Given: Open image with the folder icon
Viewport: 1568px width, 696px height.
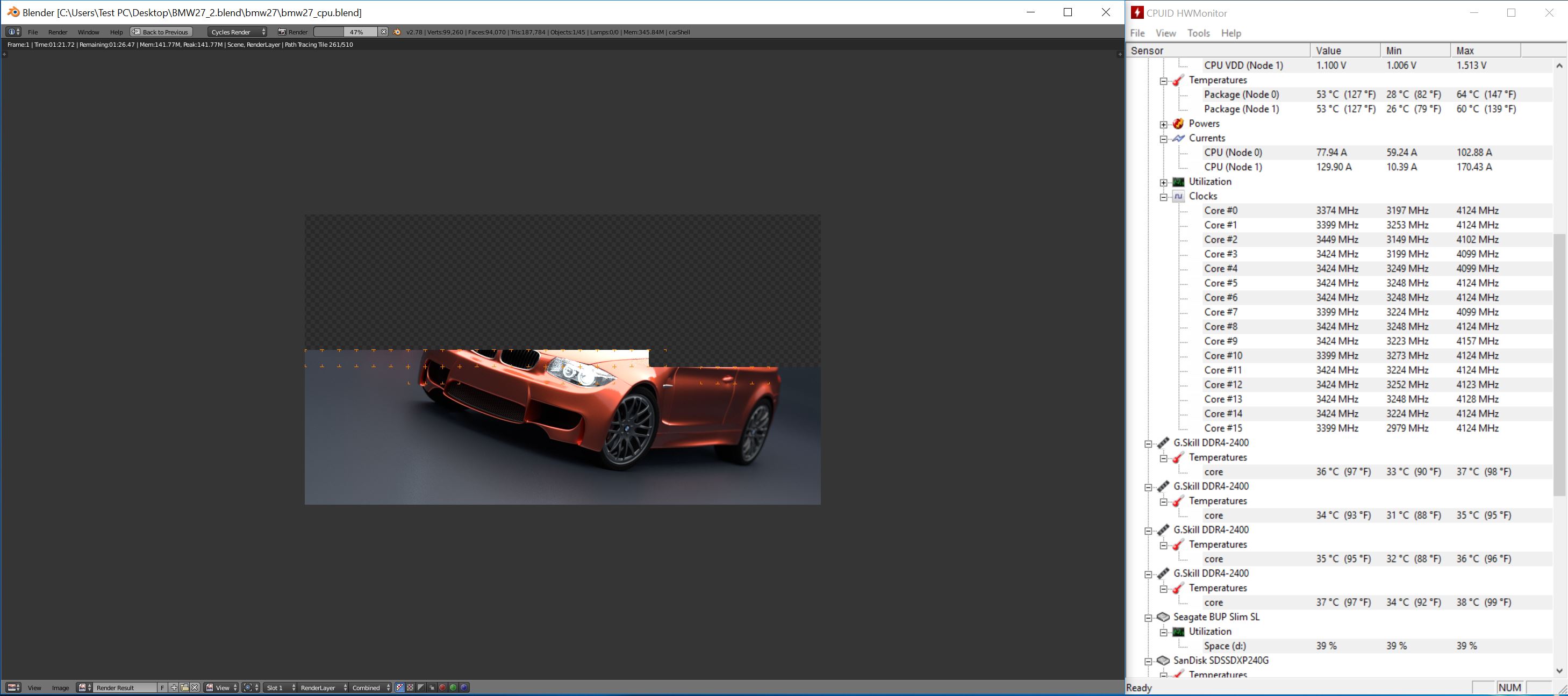Looking at the screenshot, I should pyautogui.click(x=184, y=687).
